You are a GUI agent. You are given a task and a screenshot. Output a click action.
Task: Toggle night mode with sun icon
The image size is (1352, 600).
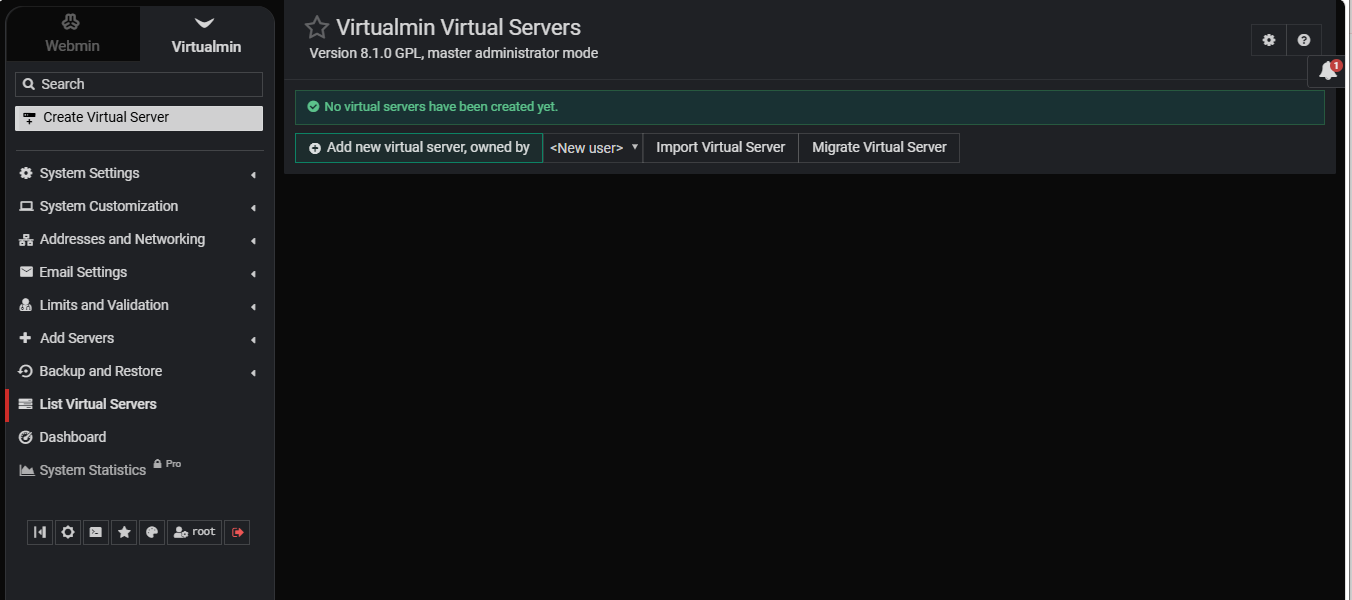(x=68, y=533)
